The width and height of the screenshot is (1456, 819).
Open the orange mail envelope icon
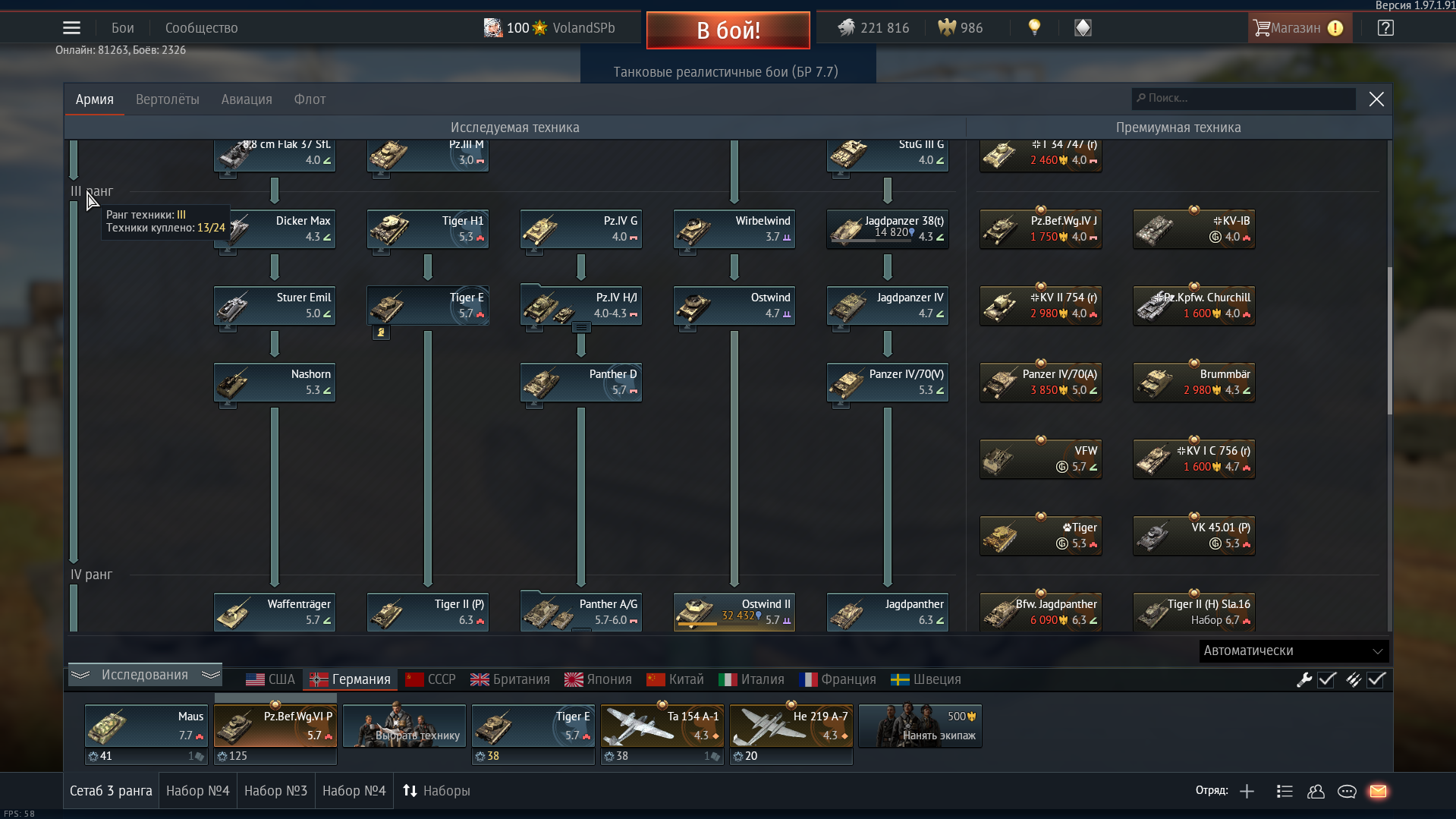coord(1378,791)
